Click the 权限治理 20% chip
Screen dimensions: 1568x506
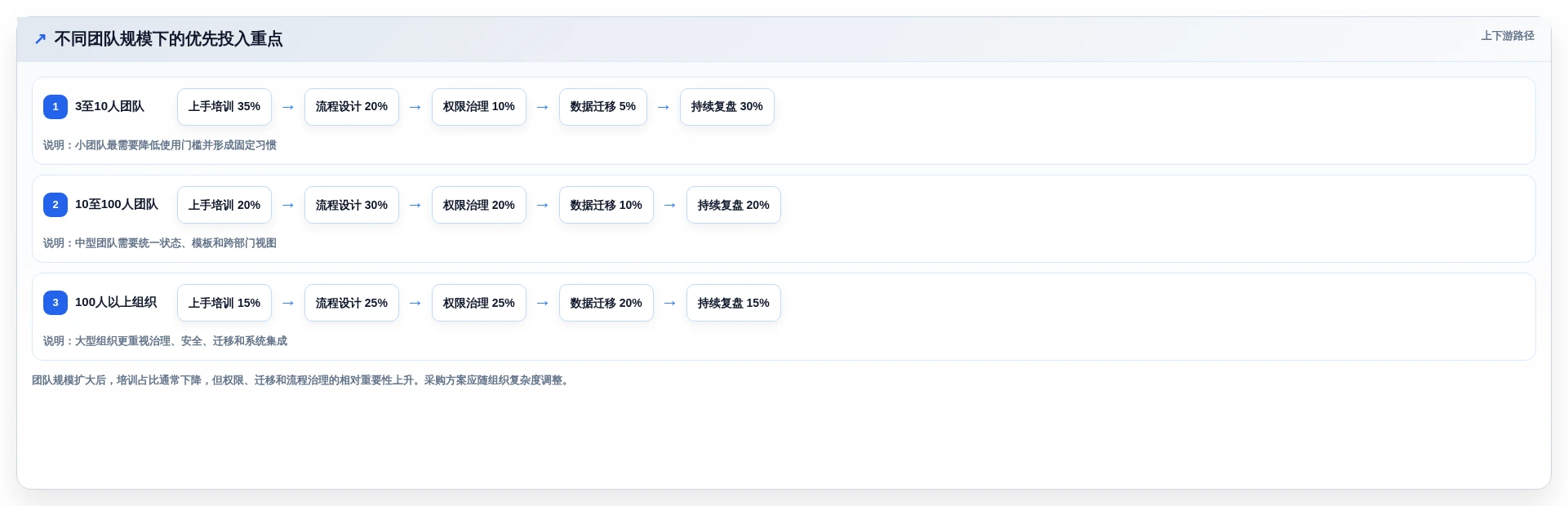click(479, 205)
